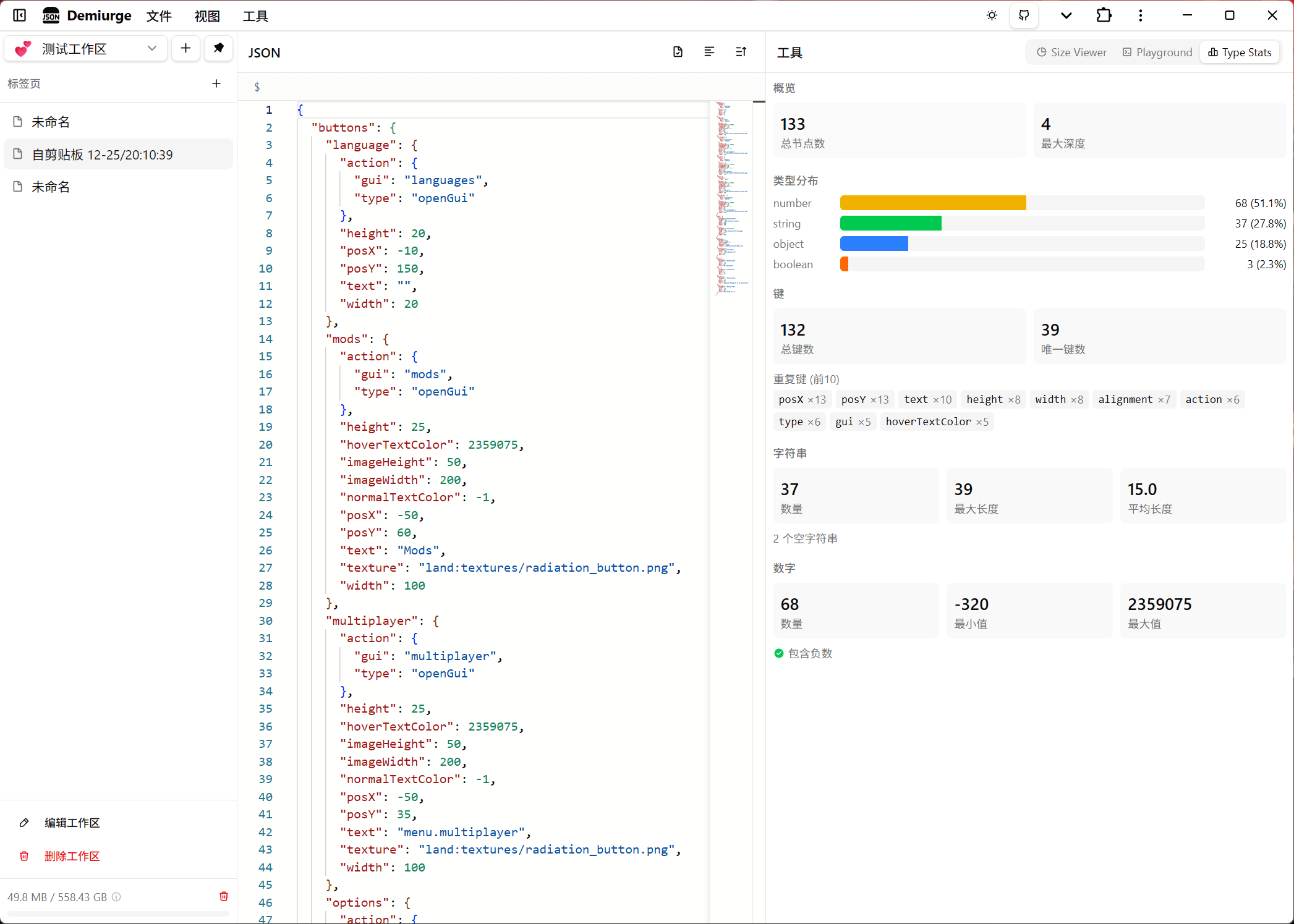Click the format JSON align icon
The width and height of the screenshot is (1294, 924).
[709, 52]
